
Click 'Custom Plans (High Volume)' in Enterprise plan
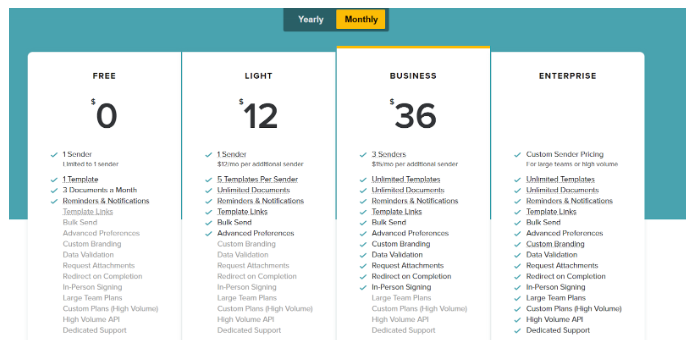[x=574, y=309]
